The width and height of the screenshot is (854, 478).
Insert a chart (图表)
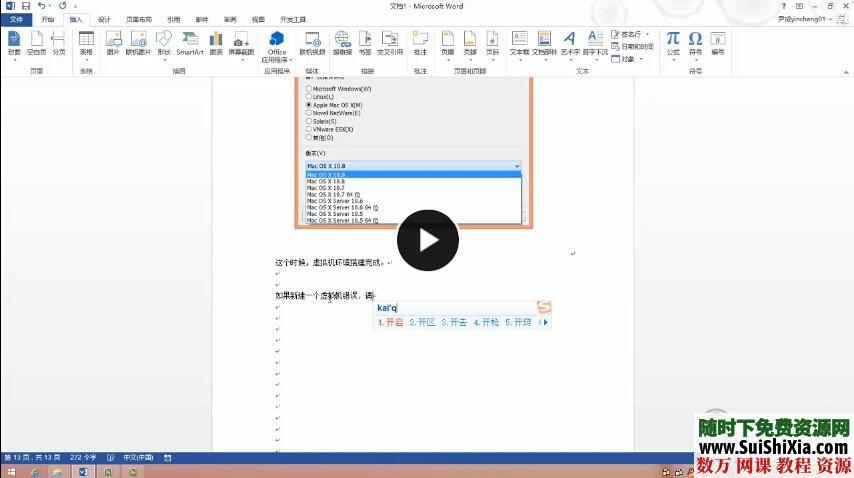tap(216, 44)
